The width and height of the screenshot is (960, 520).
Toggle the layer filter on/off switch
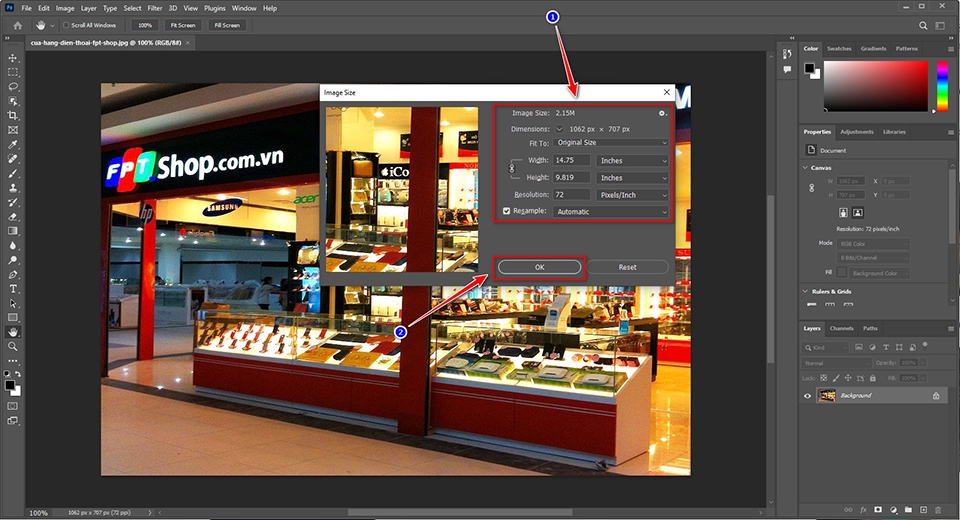point(925,345)
